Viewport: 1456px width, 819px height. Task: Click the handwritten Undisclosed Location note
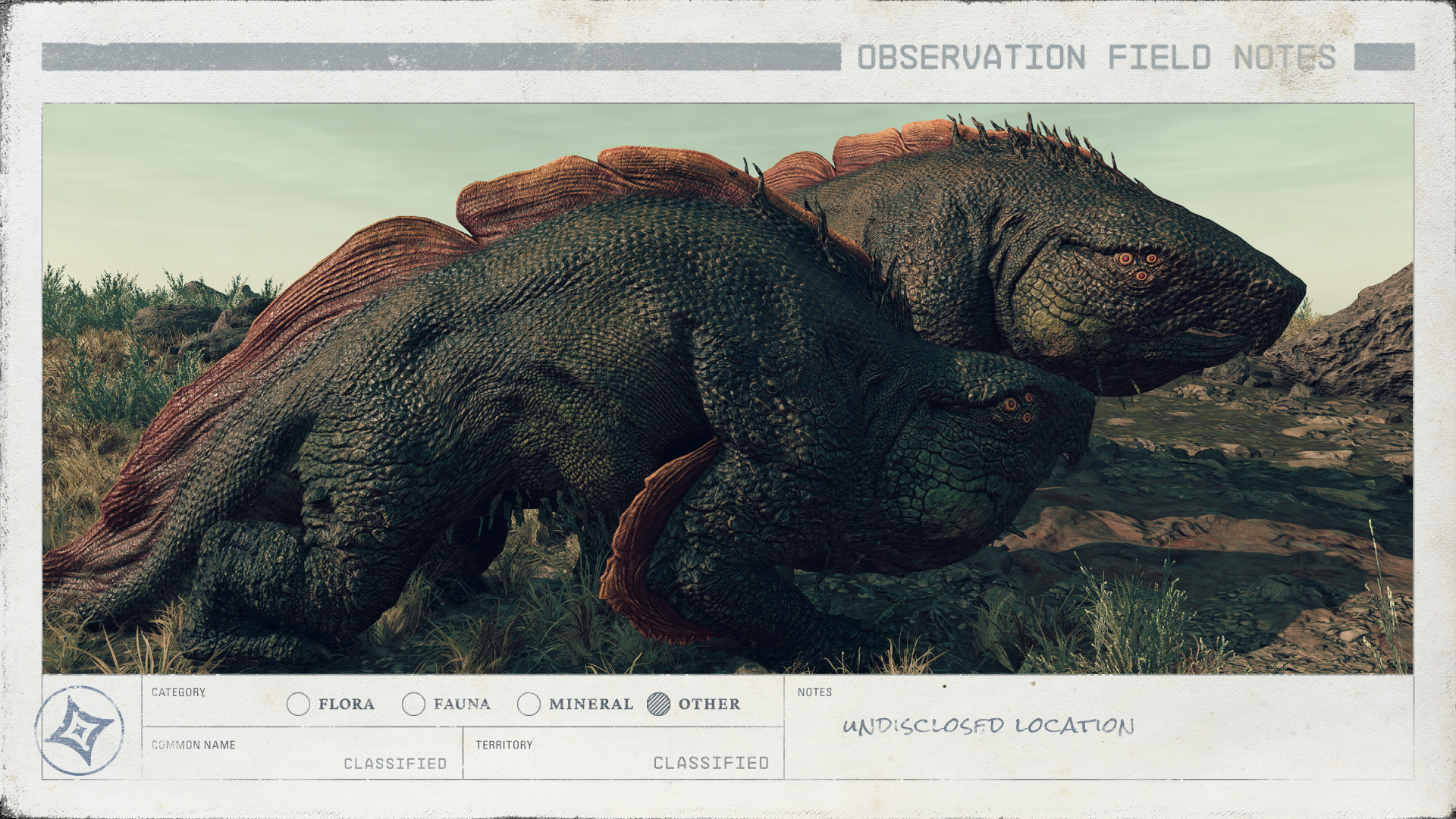988,726
